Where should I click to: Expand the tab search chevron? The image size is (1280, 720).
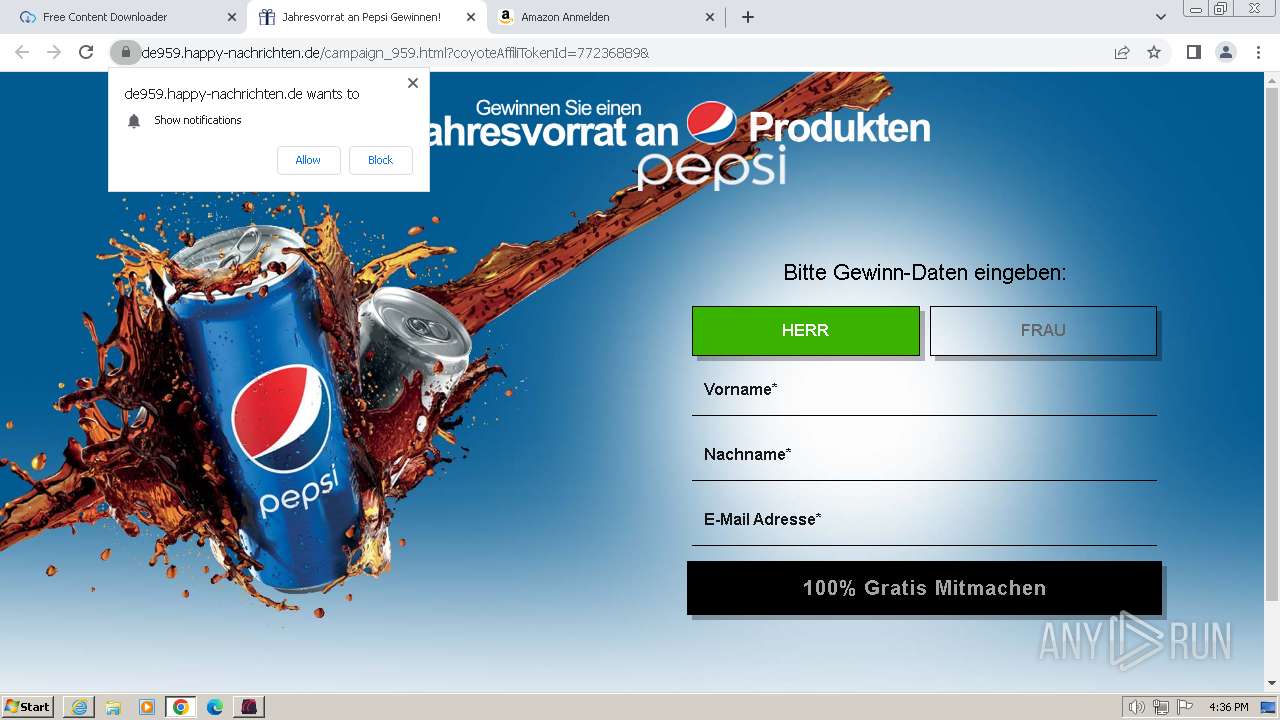click(1161, 17)
